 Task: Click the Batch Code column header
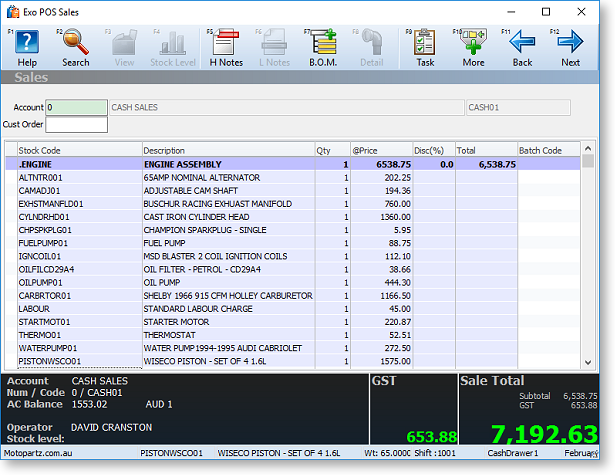(x=547, y=151)
